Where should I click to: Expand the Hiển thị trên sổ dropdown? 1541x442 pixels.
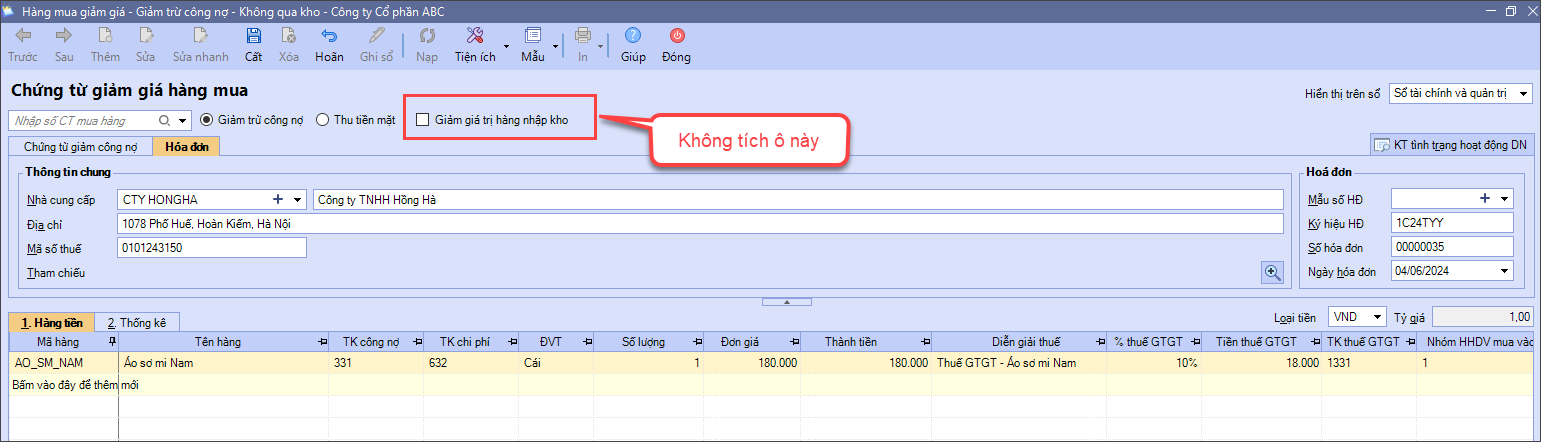(1523, 94)
